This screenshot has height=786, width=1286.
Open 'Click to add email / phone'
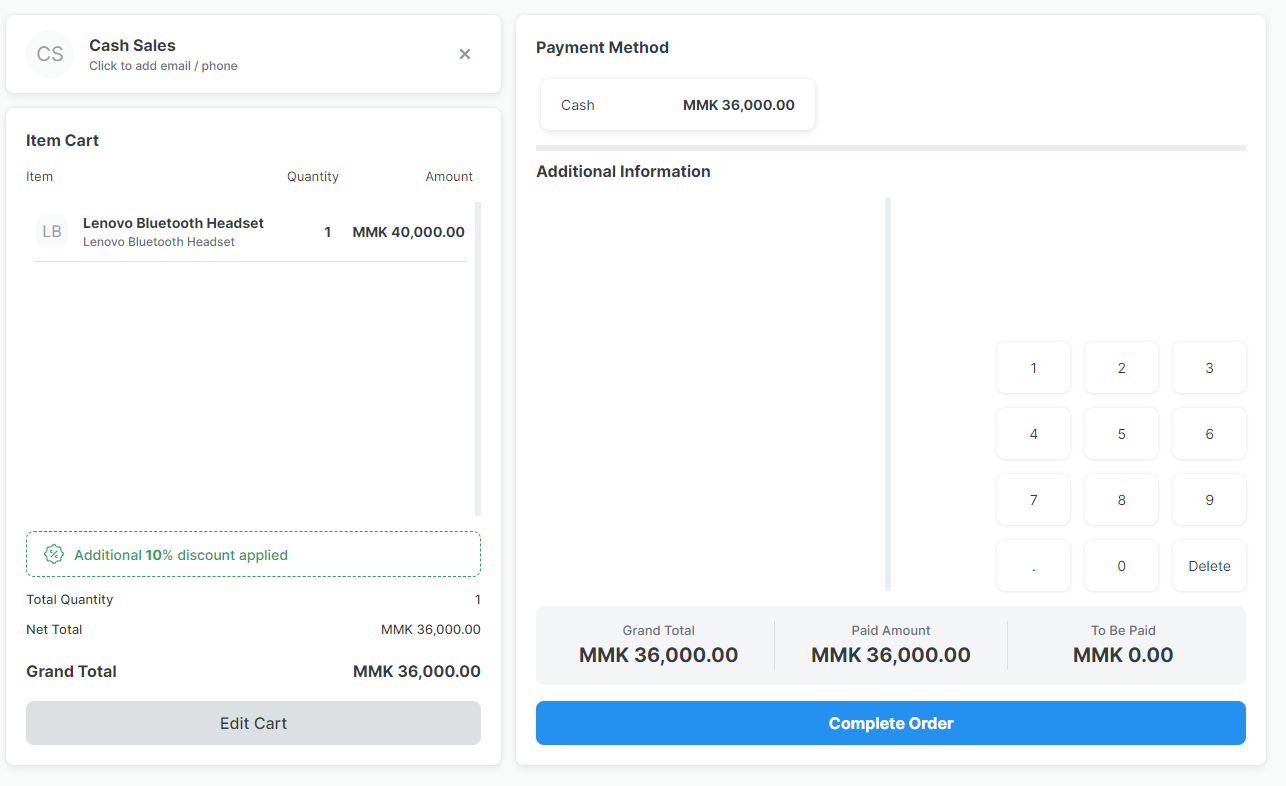click(163, 65)
